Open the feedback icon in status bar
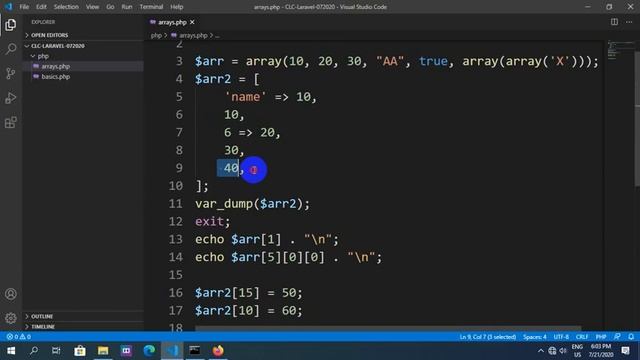The height and width of the screenshot is (360, 640). [x=617, y=337]
